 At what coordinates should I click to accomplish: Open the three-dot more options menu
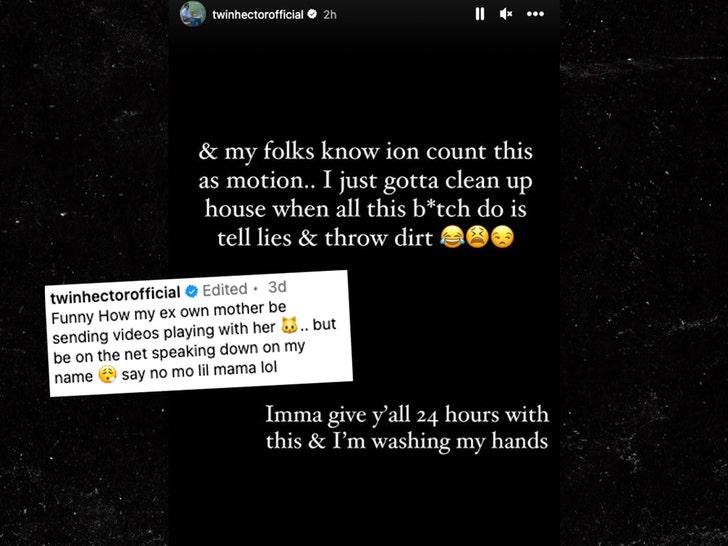pyautogui.click(x=535, y=14)
